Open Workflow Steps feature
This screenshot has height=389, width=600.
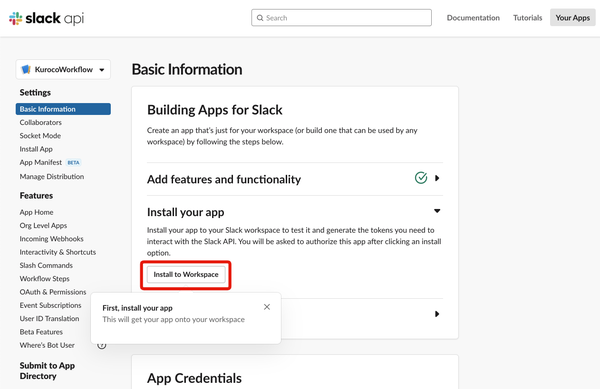pos(44,279)
